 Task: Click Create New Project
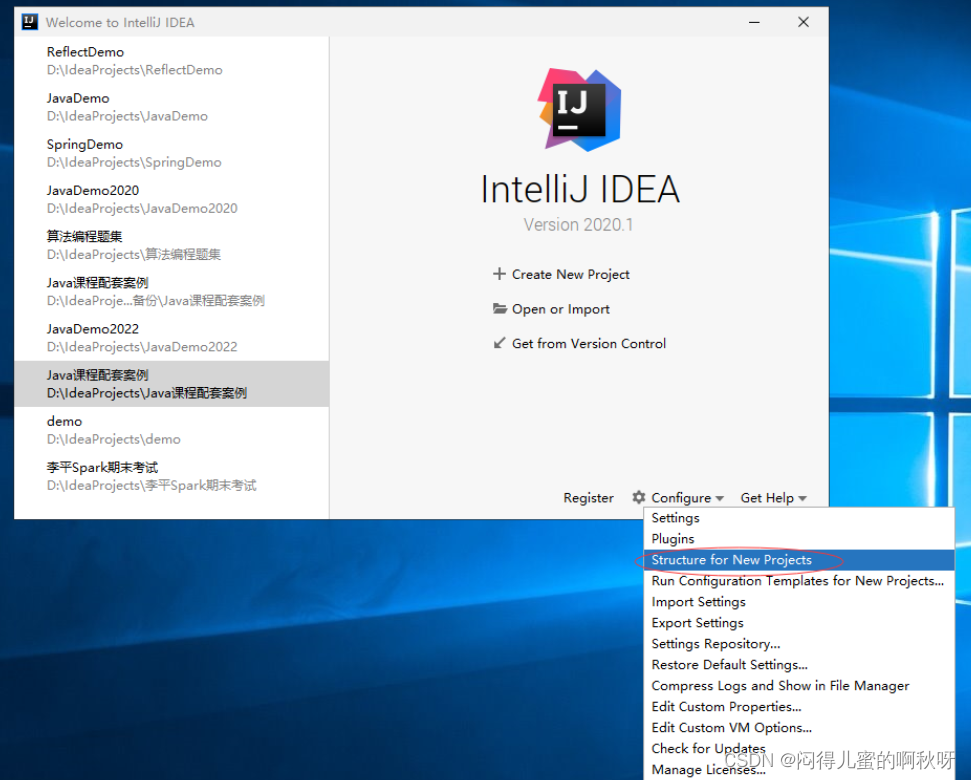click(x=570, y=274)
